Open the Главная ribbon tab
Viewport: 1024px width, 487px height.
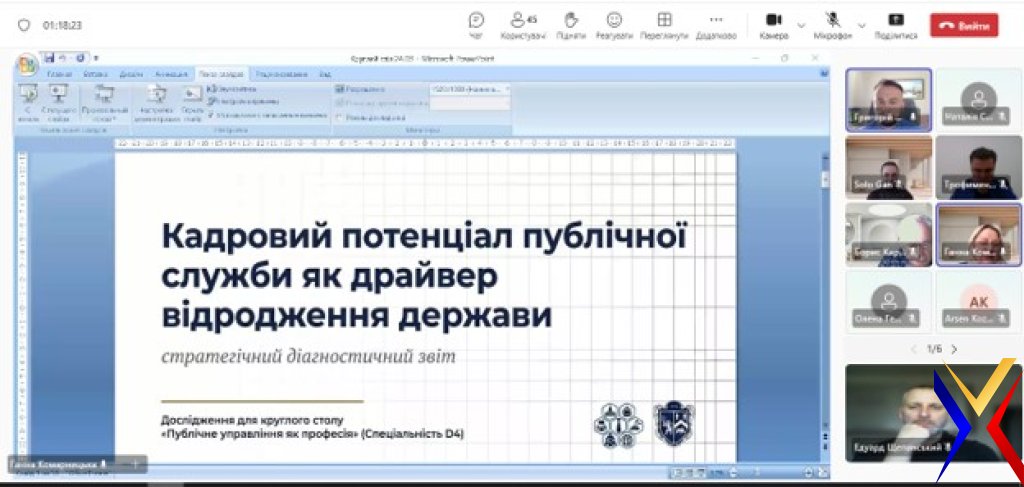[60, 74]
